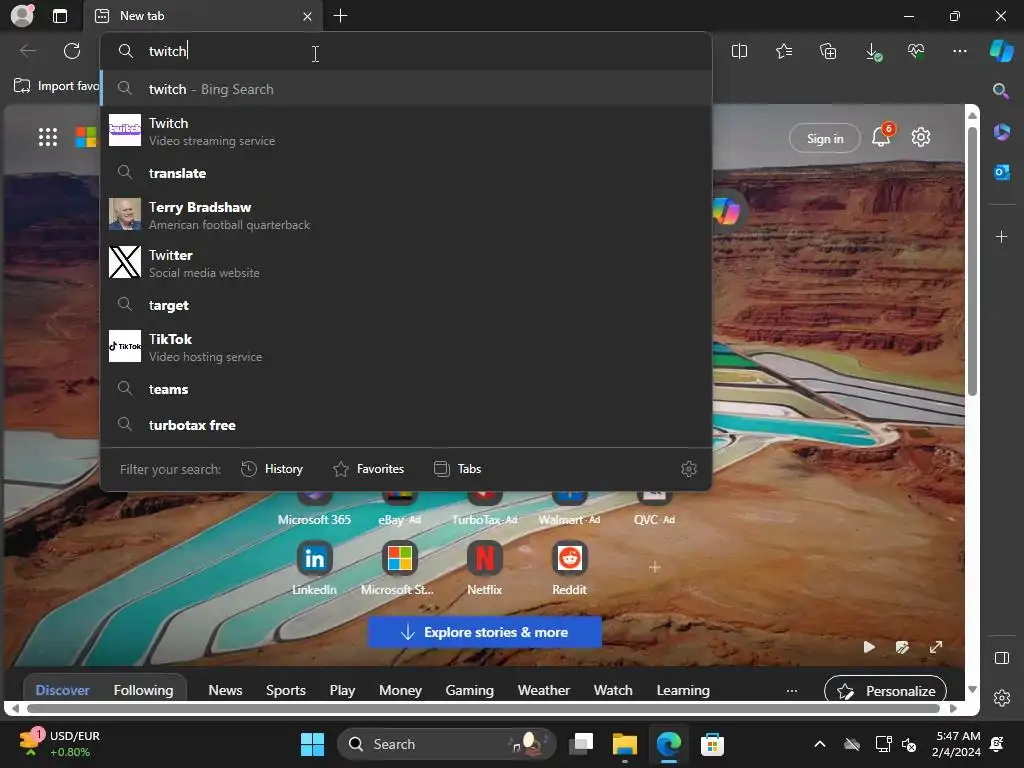
Task: Click the Sign in button
Action: click(x=825, y=138)
